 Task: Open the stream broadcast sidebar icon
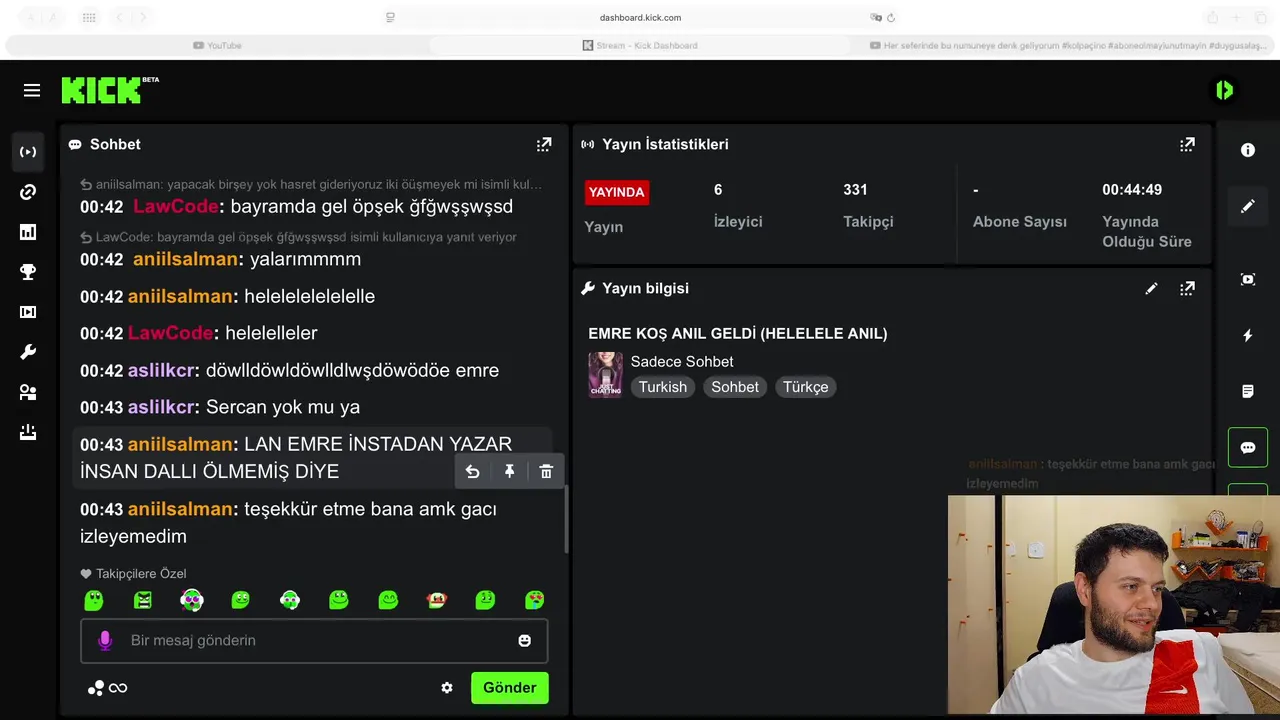pyautogui.click(x=28, y=152)
